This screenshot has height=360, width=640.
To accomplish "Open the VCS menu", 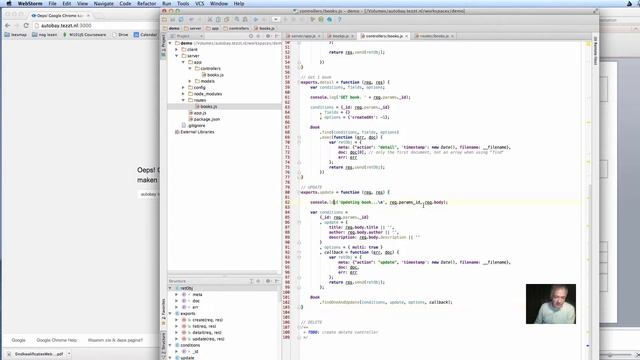I will [200, 3].
